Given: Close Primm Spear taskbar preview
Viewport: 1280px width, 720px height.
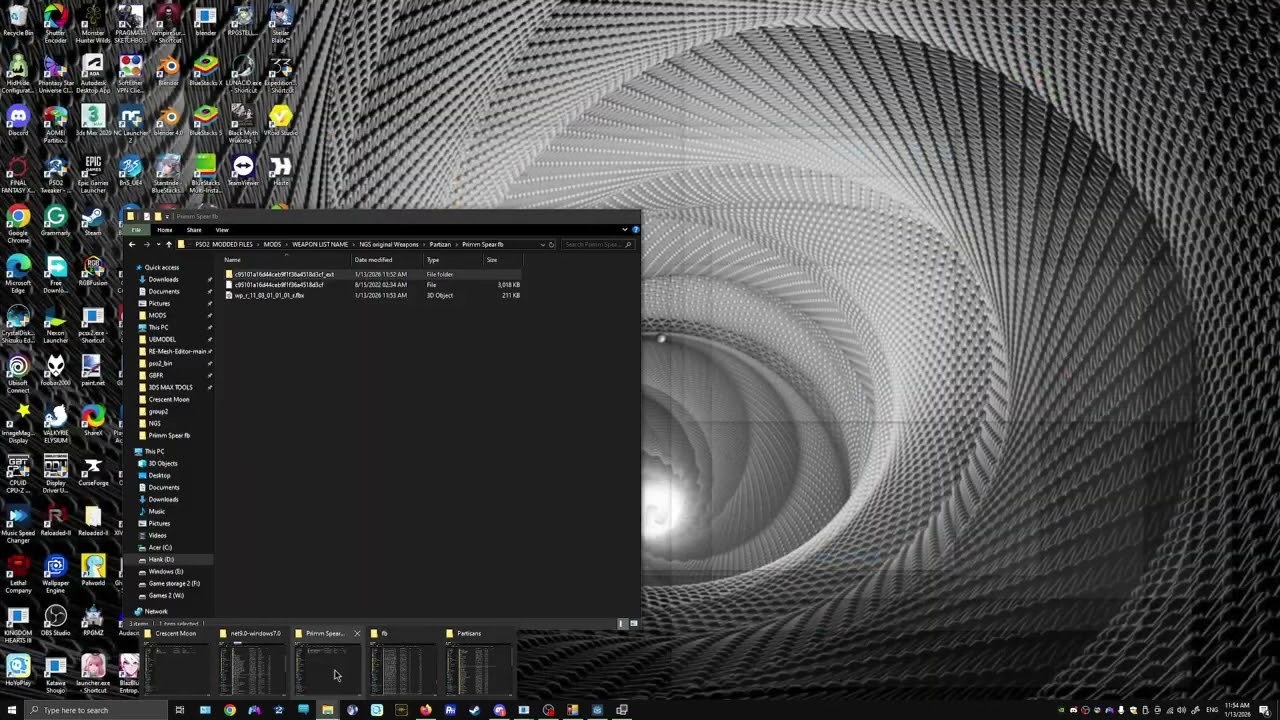Looking at the screenshot, I should (x=357, y=633).
